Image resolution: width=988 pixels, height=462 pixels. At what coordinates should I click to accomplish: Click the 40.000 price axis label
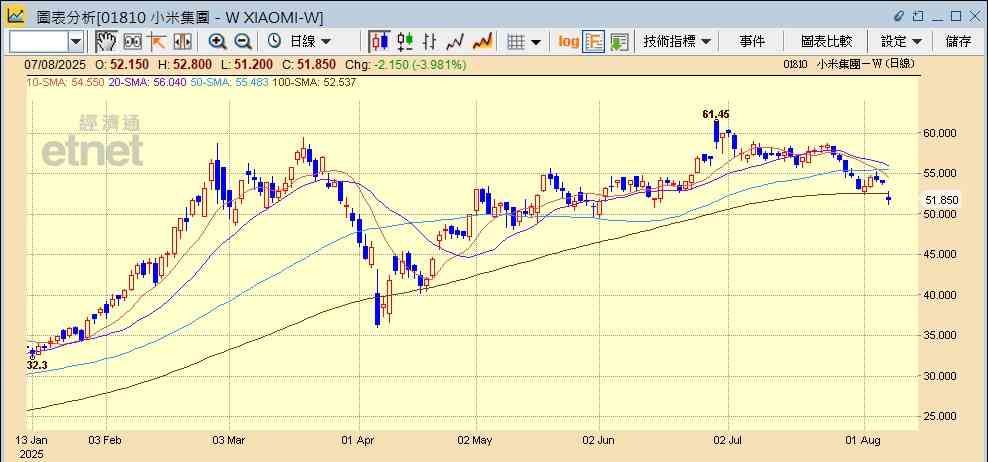[940, 295]
